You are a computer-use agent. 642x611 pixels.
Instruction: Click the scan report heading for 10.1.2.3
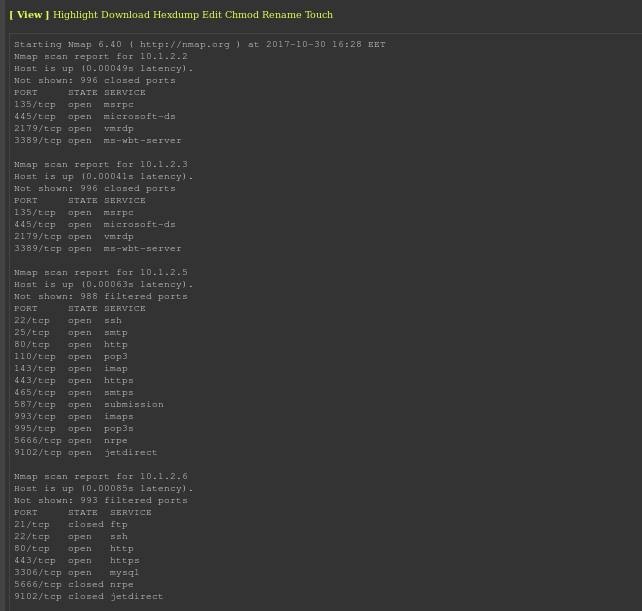[x=100, y=164]
